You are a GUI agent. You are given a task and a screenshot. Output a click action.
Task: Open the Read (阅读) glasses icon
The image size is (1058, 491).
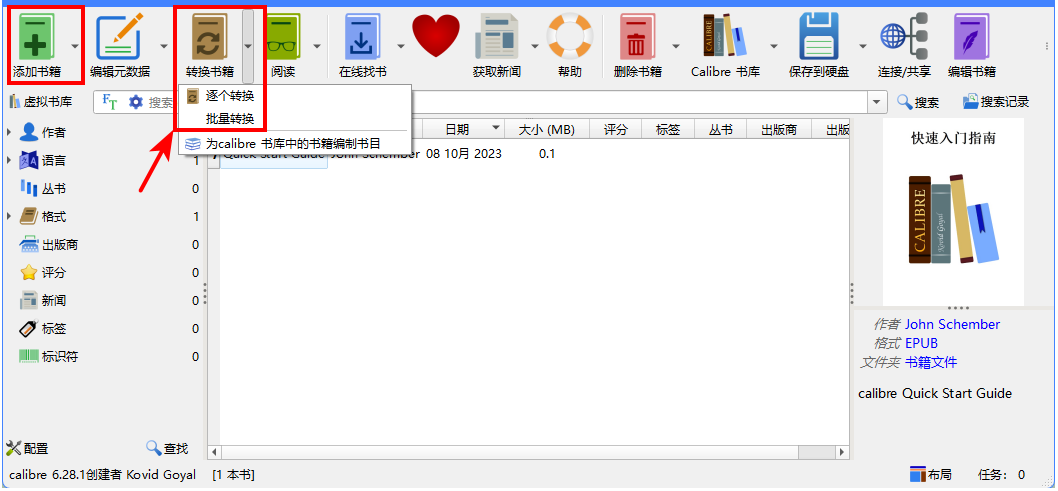283,37
